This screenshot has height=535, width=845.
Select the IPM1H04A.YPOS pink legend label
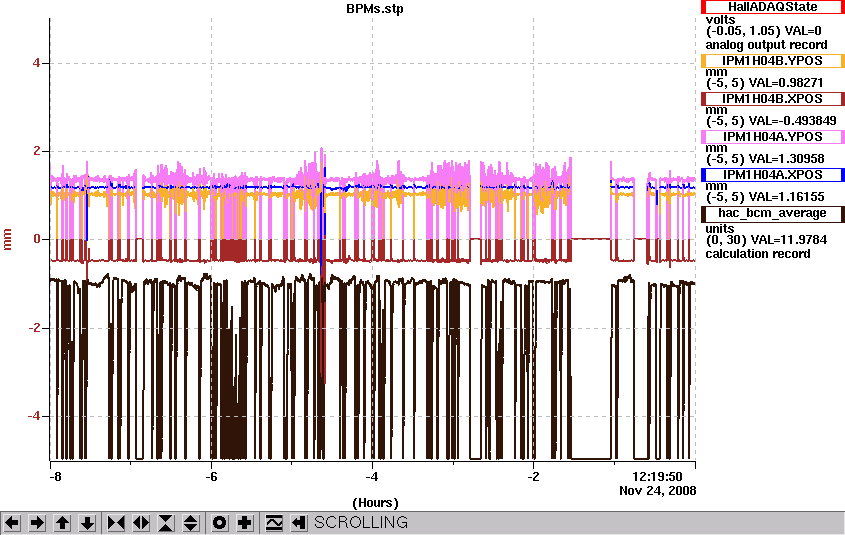(x=772, y=137)
